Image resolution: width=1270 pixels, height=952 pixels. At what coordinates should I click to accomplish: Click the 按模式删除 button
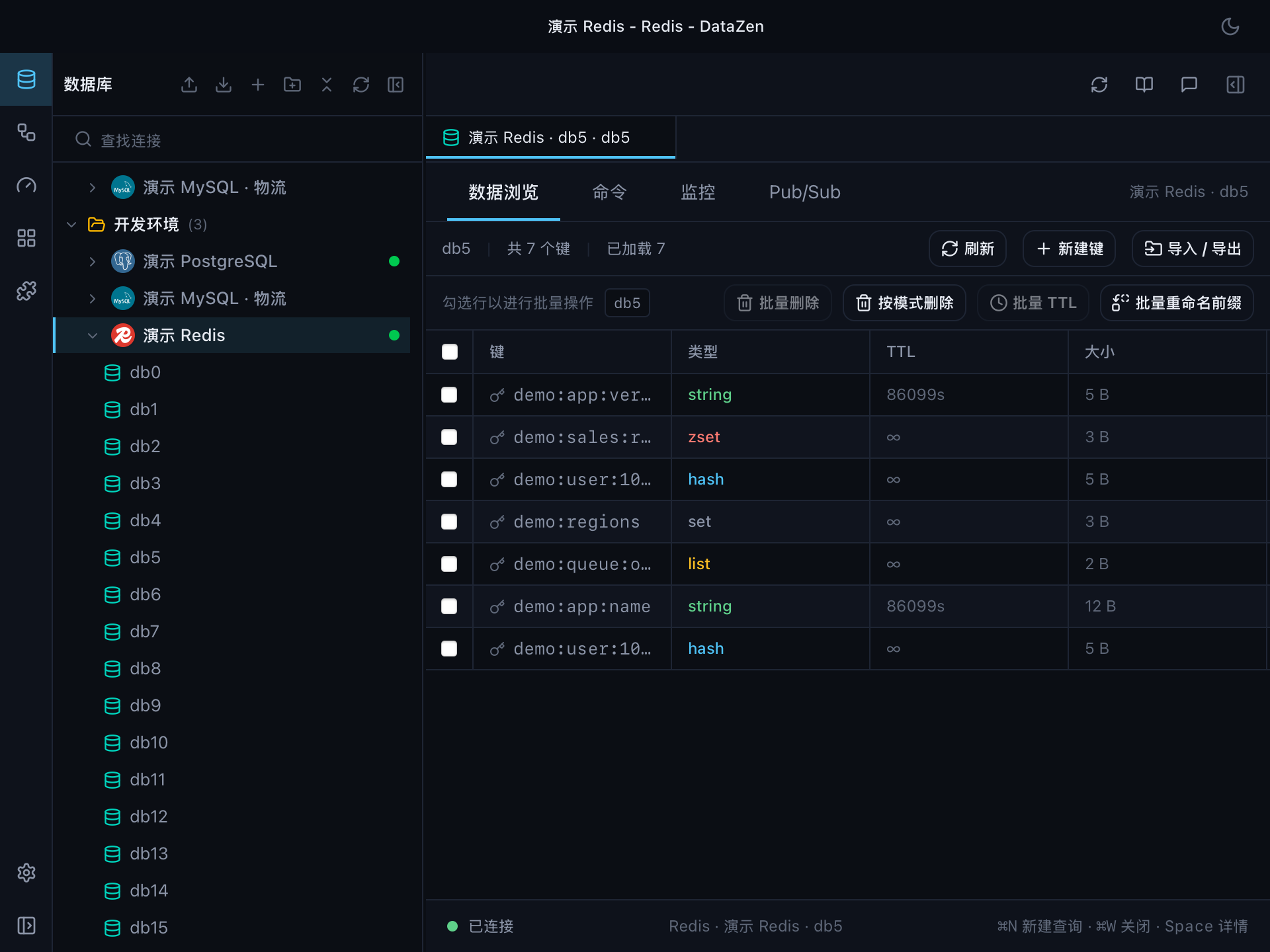pos(904,303)
